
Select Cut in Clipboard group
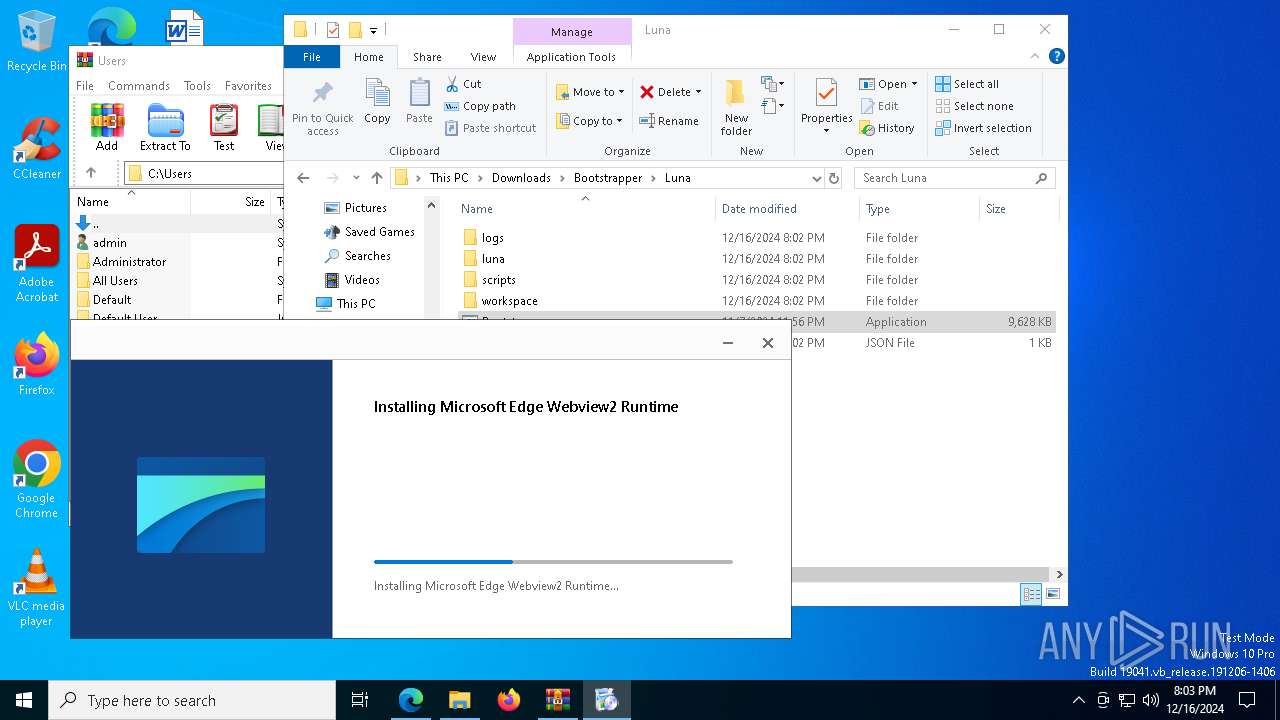[463, 84]
